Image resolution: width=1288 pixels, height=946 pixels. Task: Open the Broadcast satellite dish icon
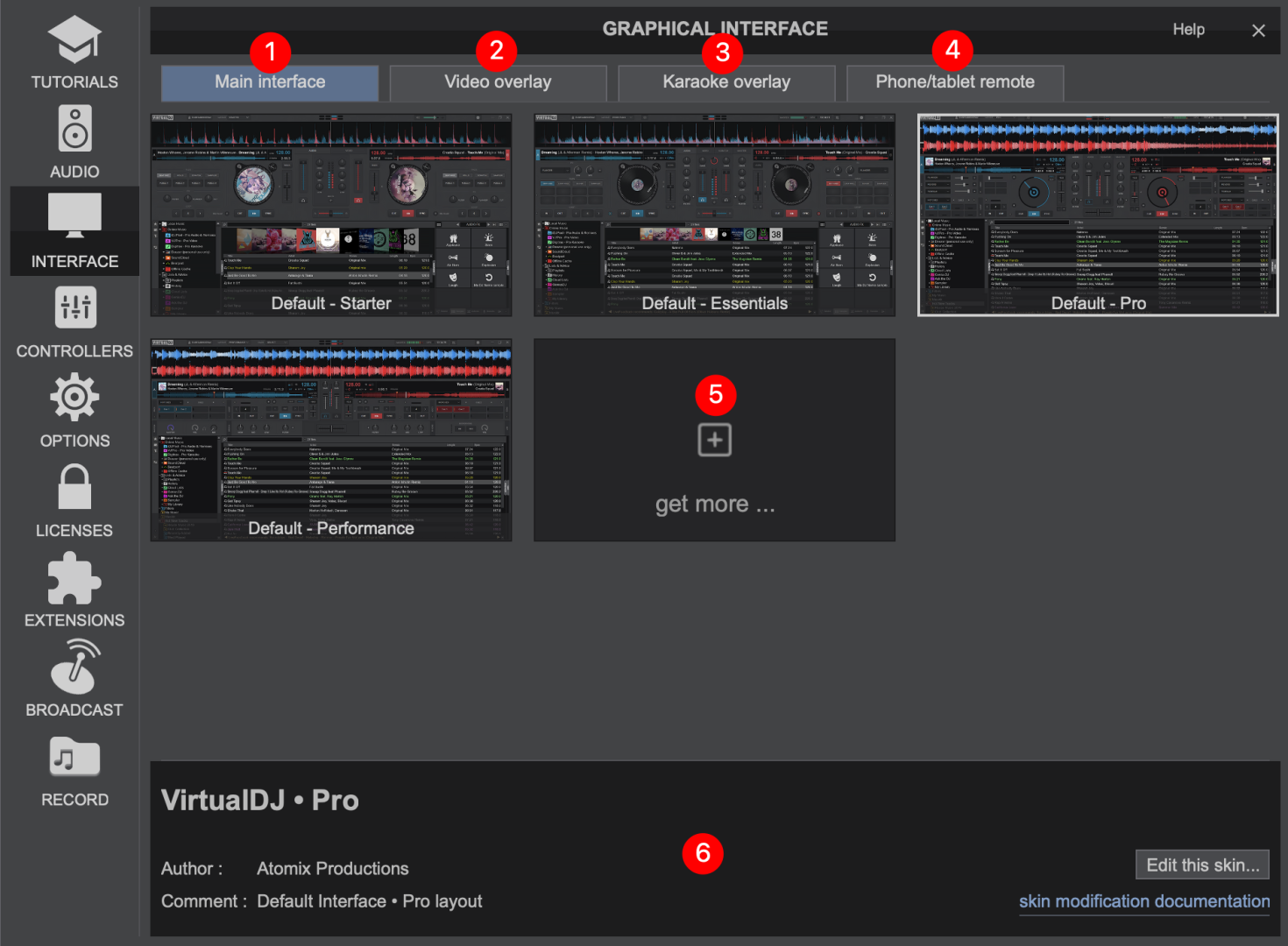click(x=74, y=667)
